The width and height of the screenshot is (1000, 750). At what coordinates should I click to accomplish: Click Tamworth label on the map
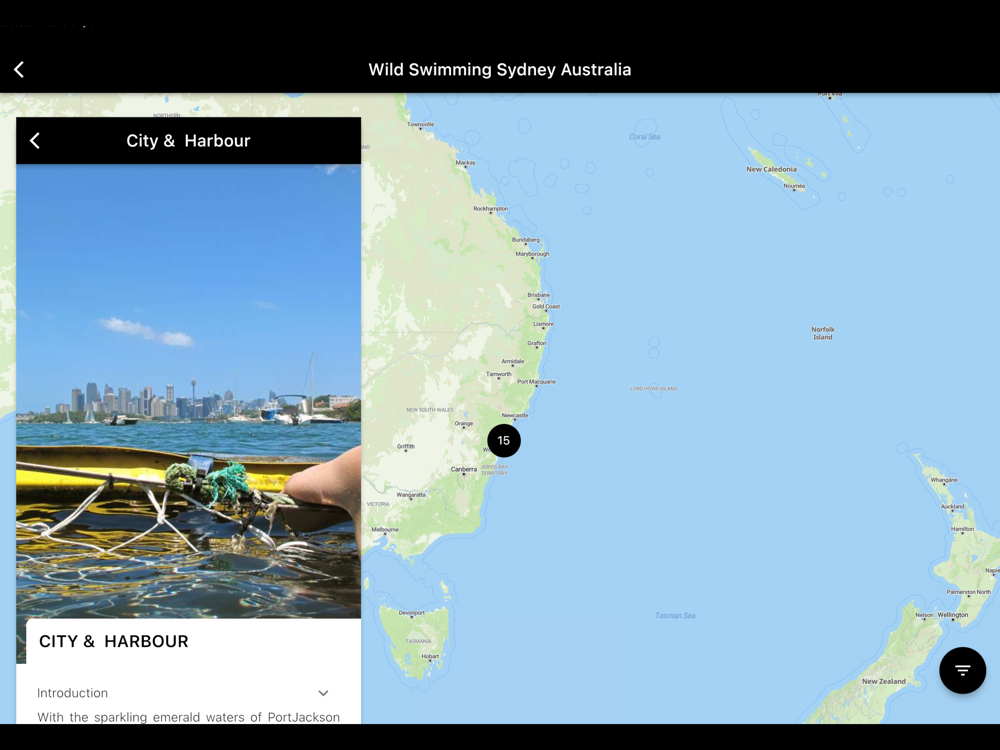tap(499, 374)
